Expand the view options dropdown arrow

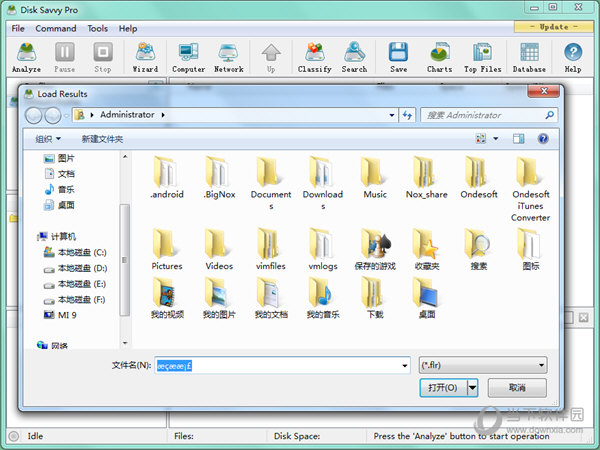tap(496, 139)
